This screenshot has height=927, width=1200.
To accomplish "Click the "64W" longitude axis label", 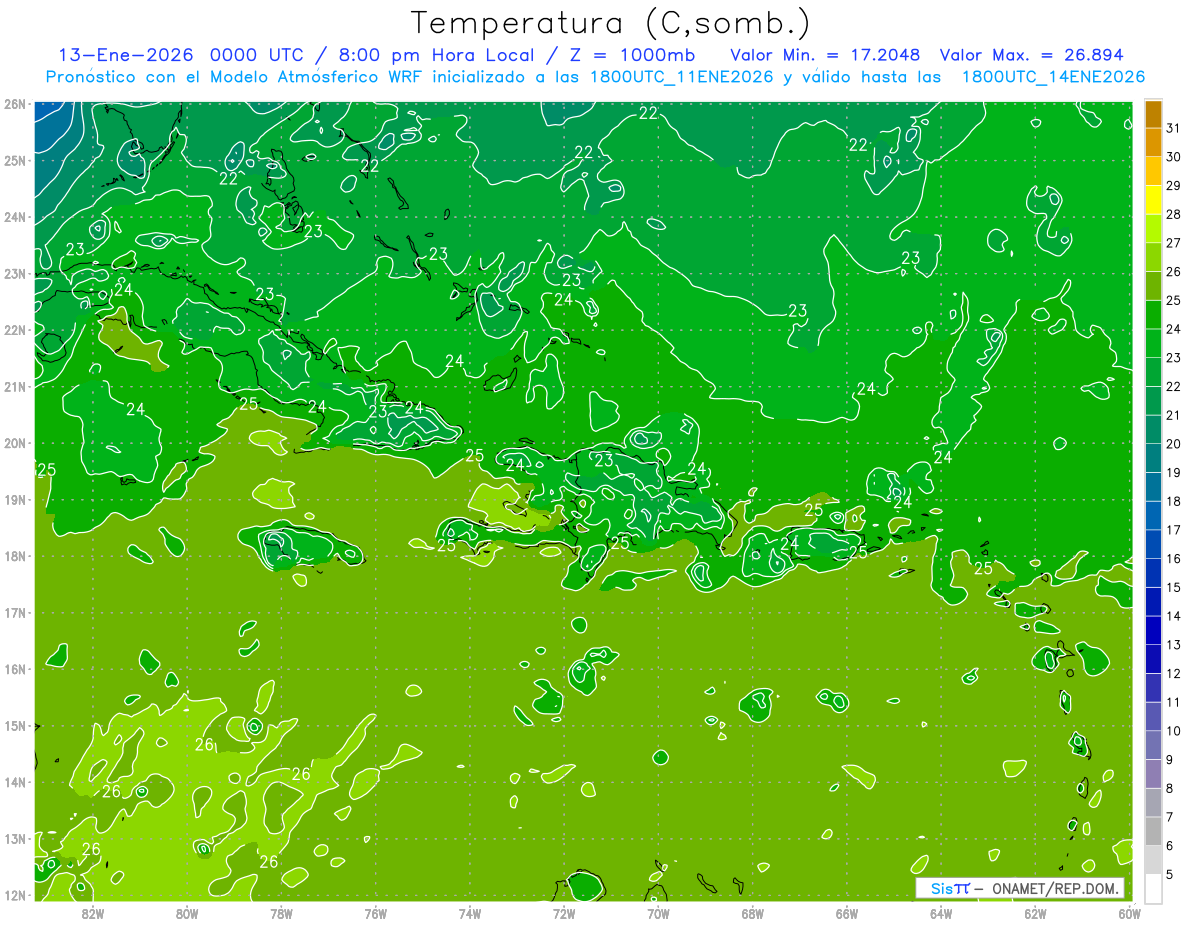I will coord(941,913).
